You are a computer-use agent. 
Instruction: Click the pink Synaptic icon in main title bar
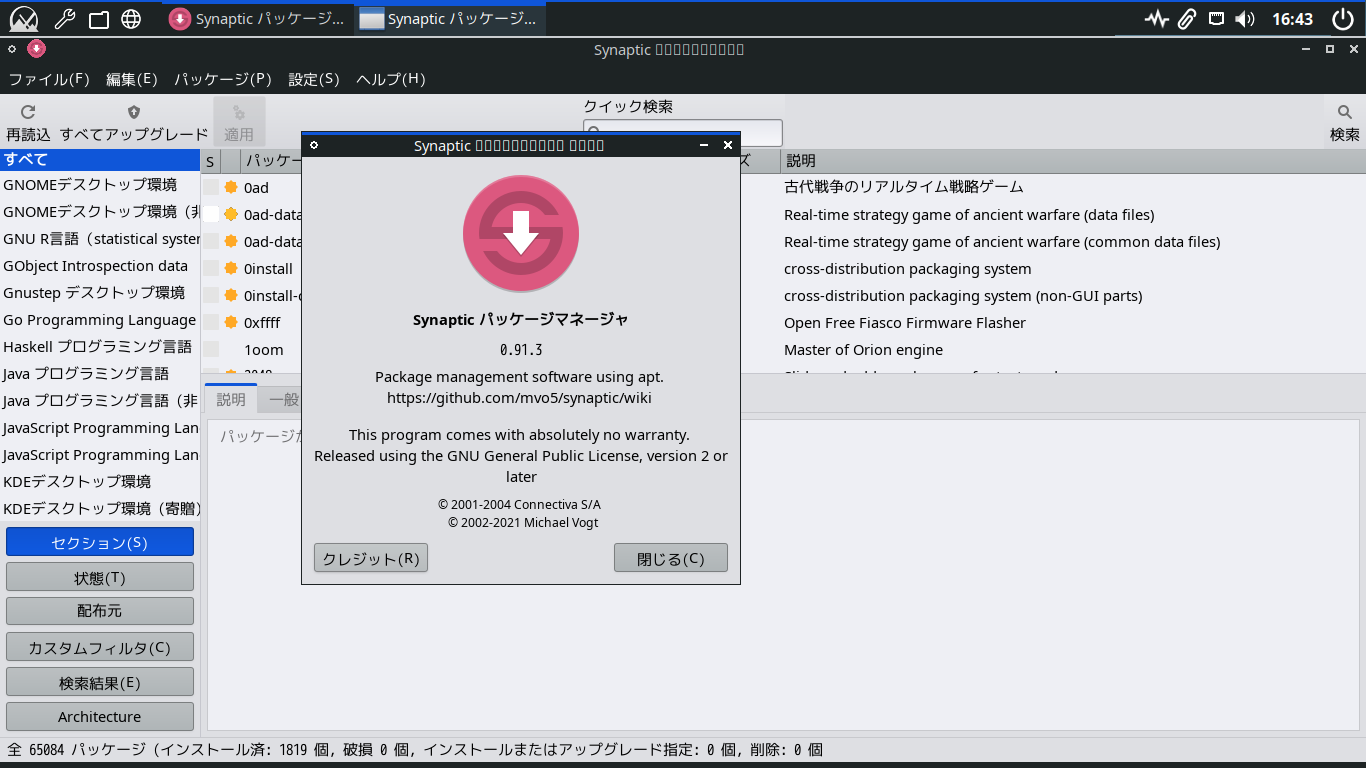(x=36, y=48)
